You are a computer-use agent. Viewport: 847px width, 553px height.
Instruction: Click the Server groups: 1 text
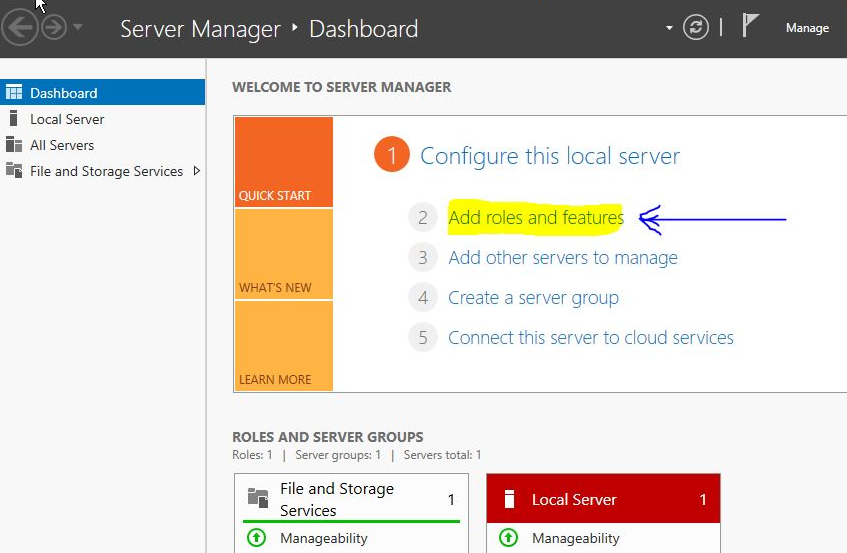[338, 455]
